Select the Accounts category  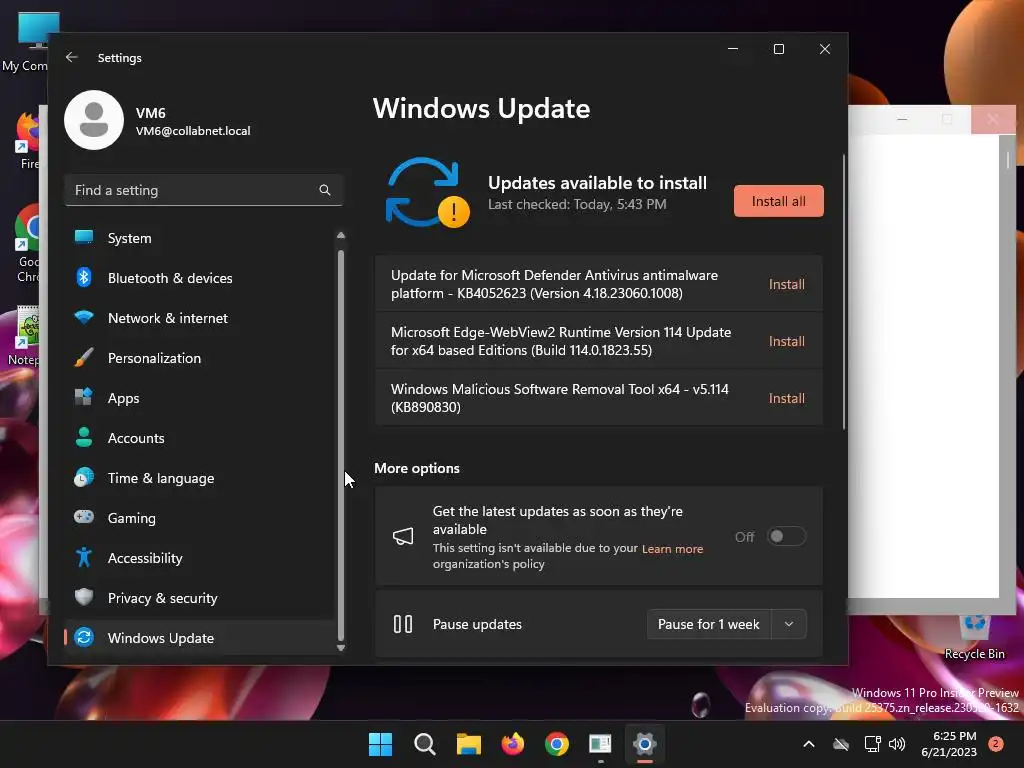click(x=199, y=438)
